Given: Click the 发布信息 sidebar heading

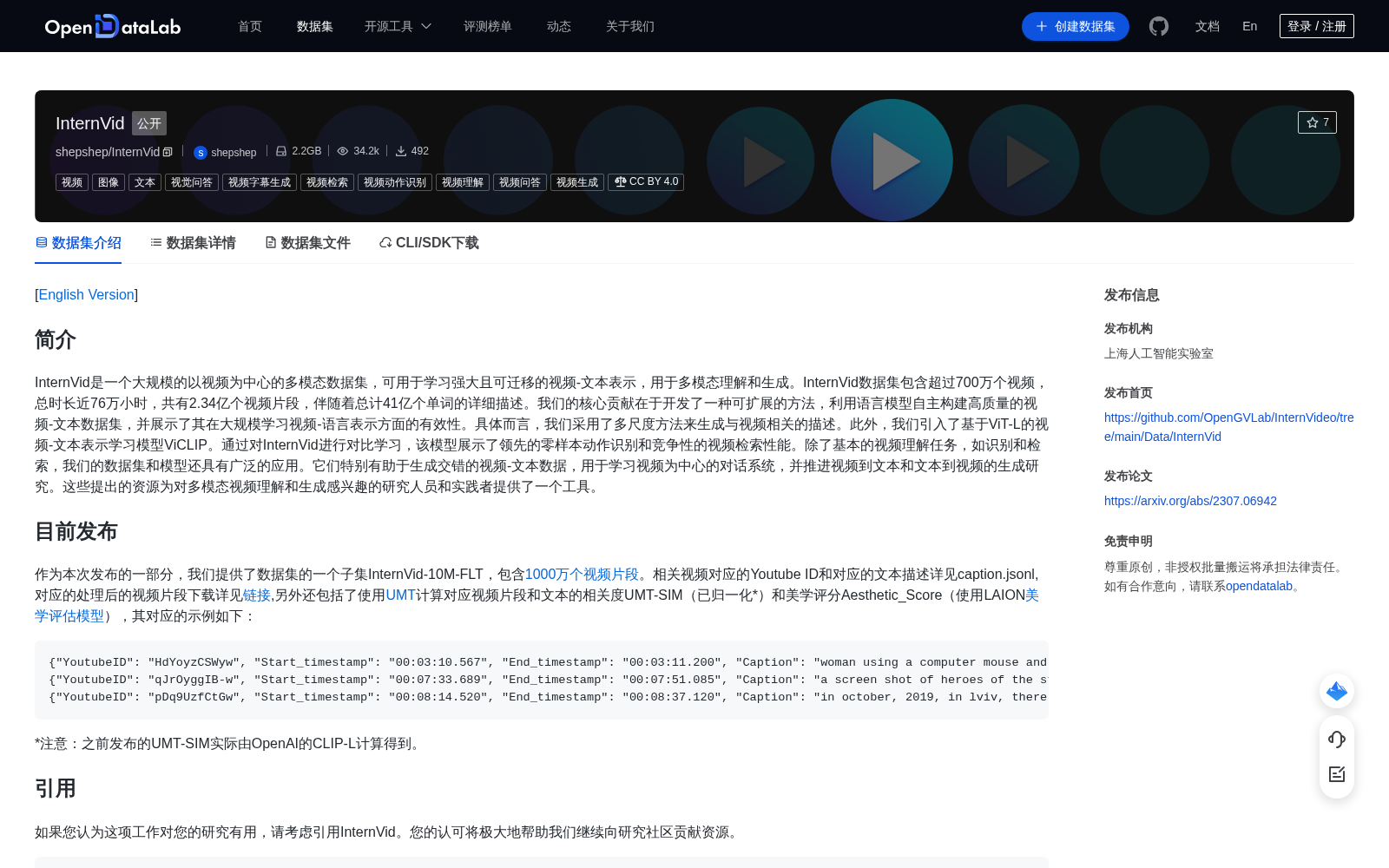Looking at the screenshot, I should 1132,295.
